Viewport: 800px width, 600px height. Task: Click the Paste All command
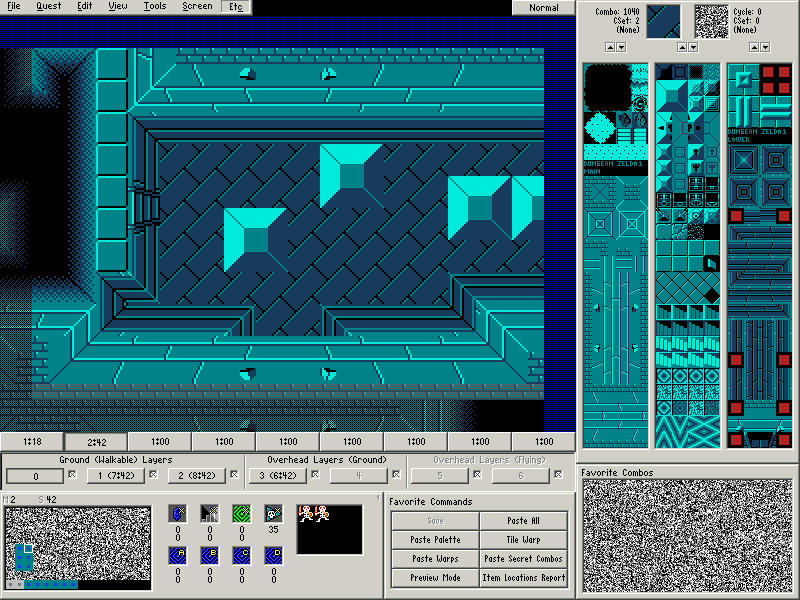[523, 521]
